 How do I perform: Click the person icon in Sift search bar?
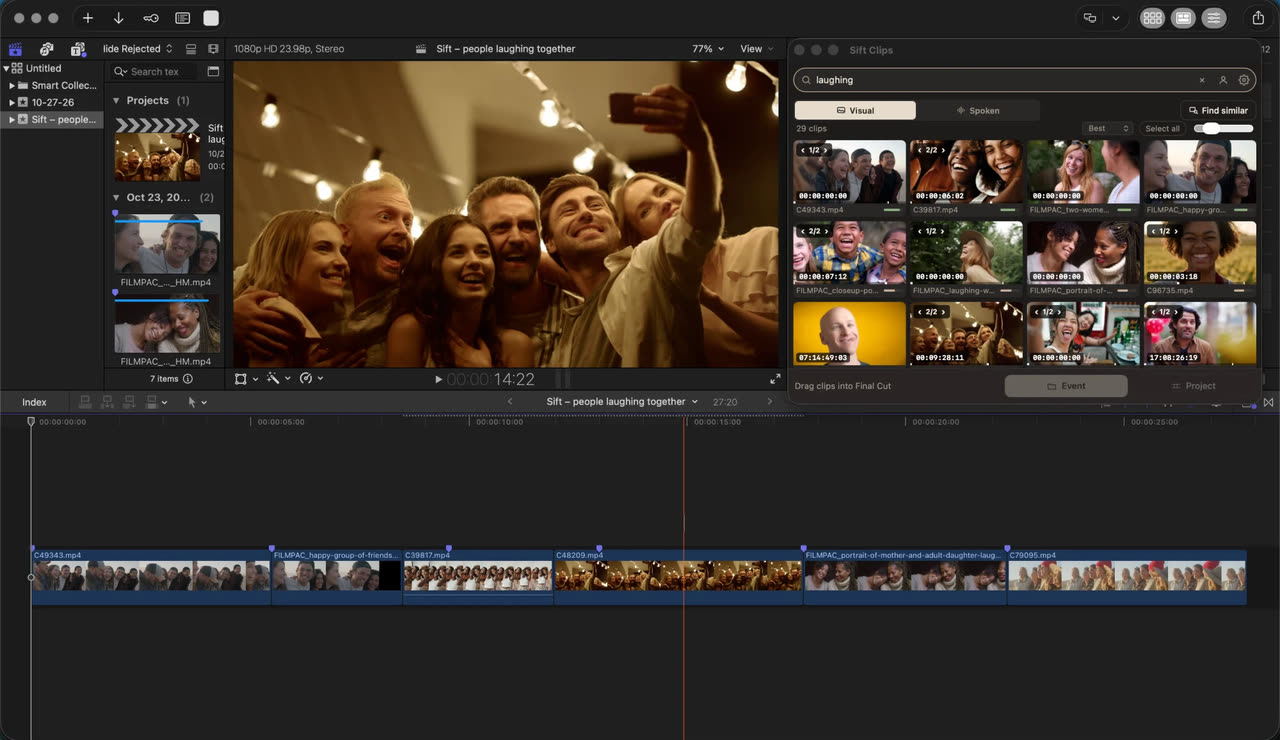pyautogui.click(x=1223, y=80)
